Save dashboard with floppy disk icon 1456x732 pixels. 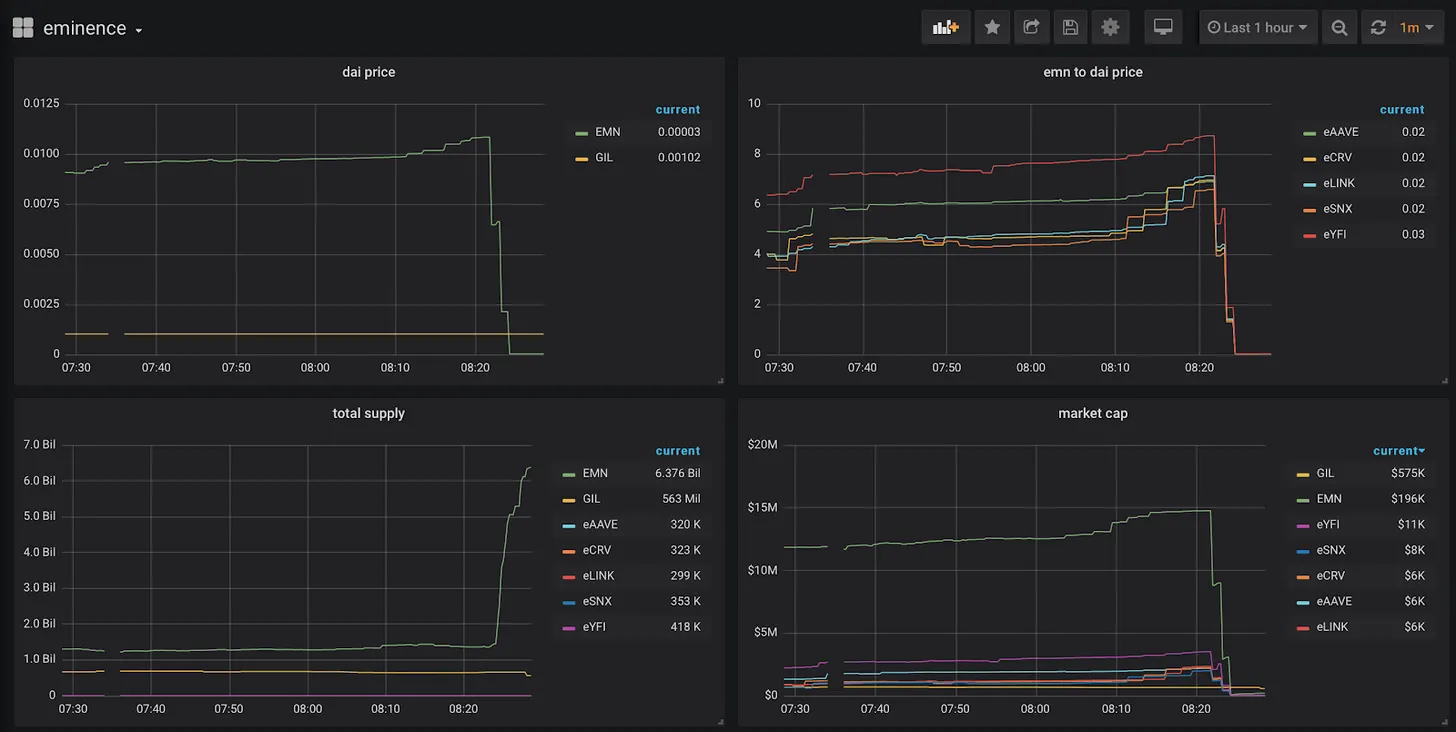1070,28
